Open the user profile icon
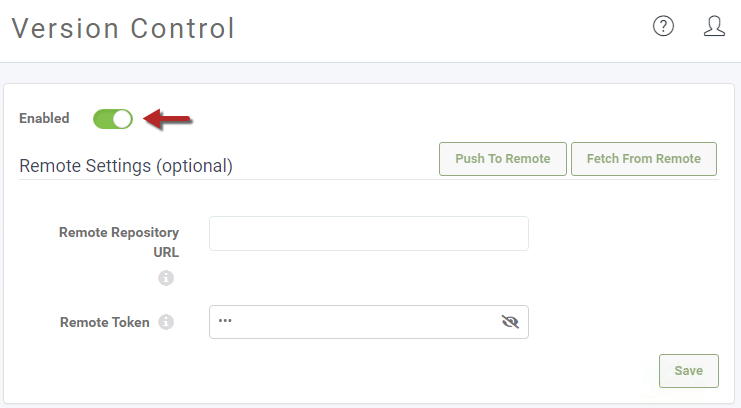The image size is (741, 408). (714, 26)
